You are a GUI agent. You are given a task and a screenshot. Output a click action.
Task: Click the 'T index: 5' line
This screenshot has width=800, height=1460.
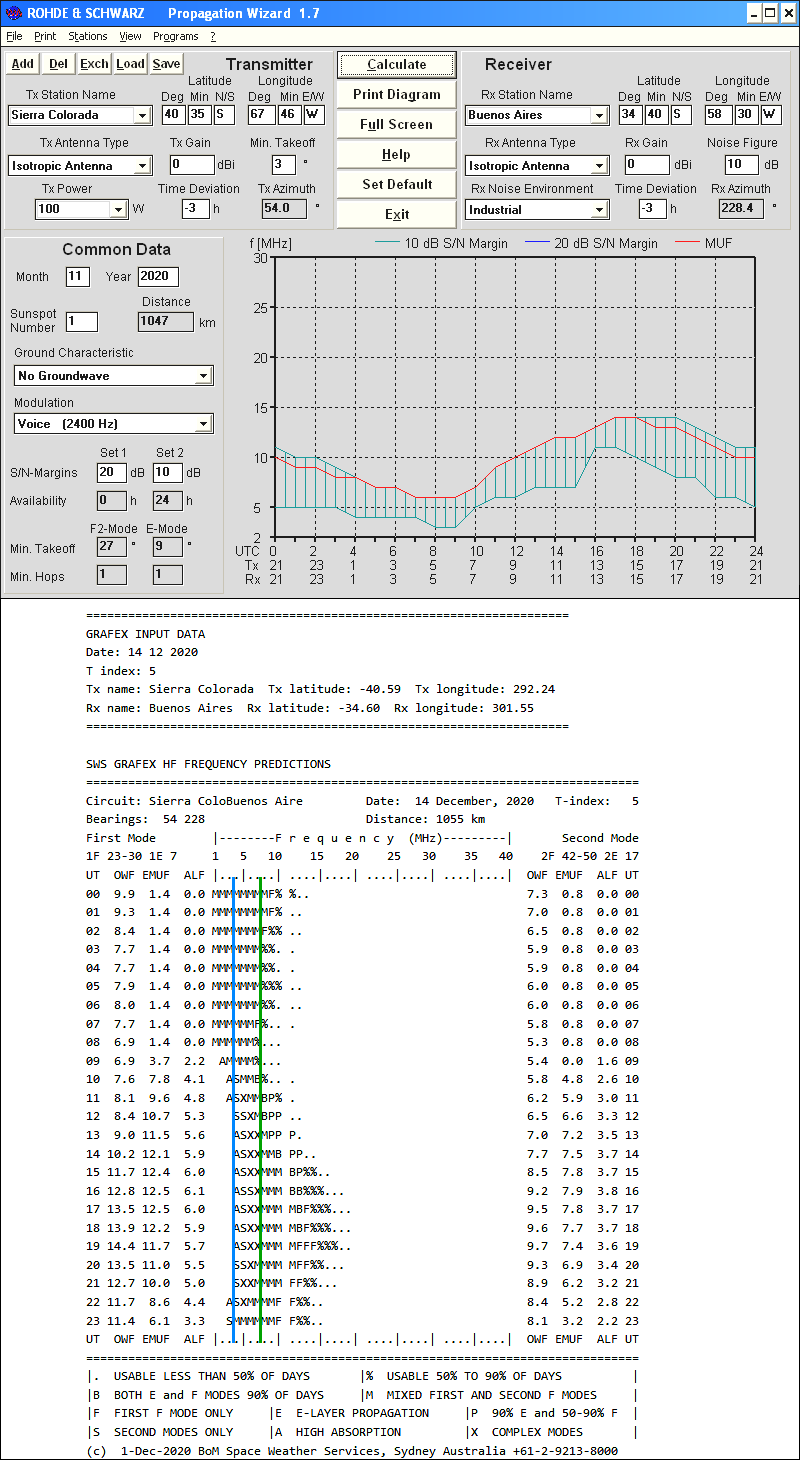point(121,671)
